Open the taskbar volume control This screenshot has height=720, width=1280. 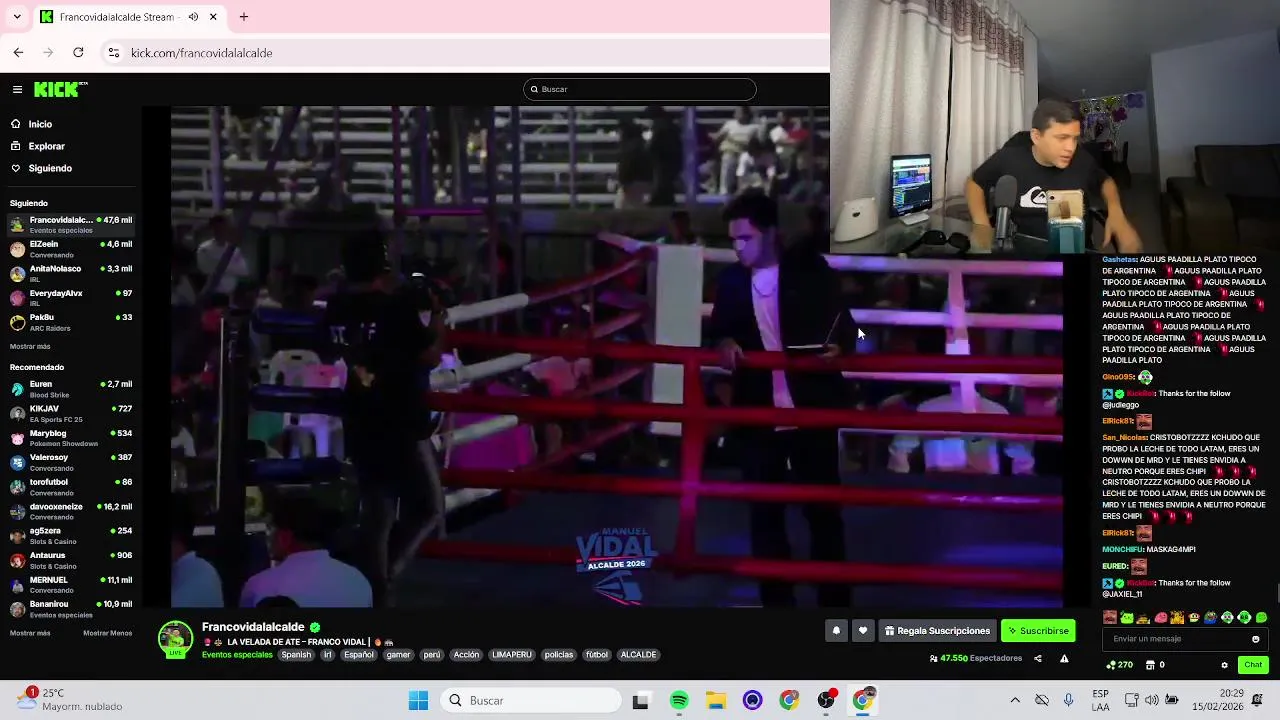point(1152,700)
